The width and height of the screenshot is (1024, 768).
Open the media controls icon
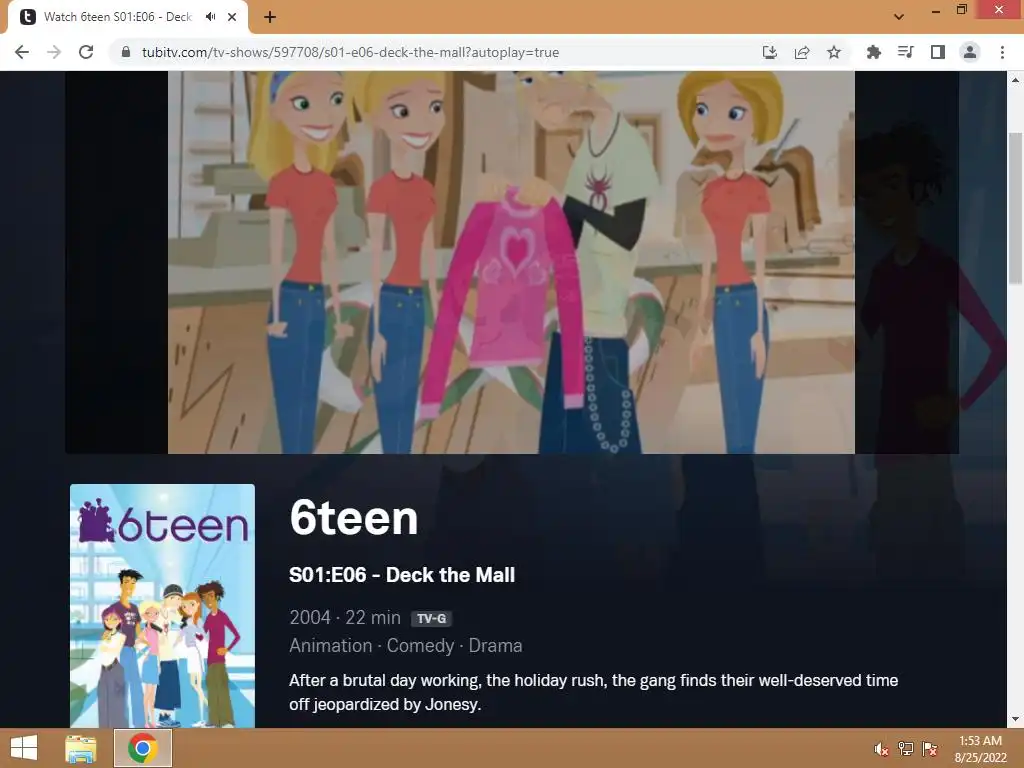click(x=905, y=52)
